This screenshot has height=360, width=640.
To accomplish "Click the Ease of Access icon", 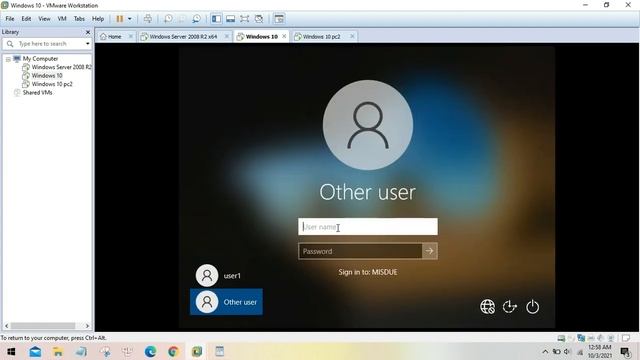I will point(509,307).
